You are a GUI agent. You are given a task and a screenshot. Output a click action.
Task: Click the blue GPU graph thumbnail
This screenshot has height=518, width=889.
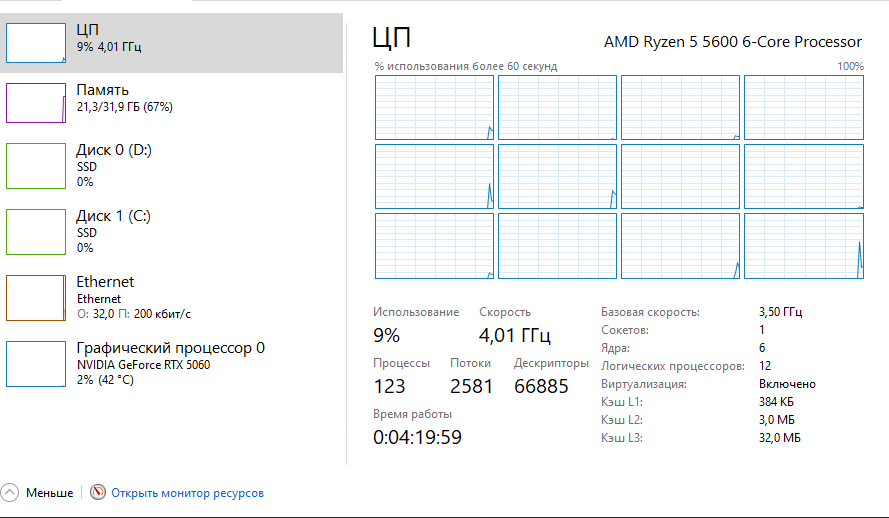pyautogui.click(x=36, y=363)
